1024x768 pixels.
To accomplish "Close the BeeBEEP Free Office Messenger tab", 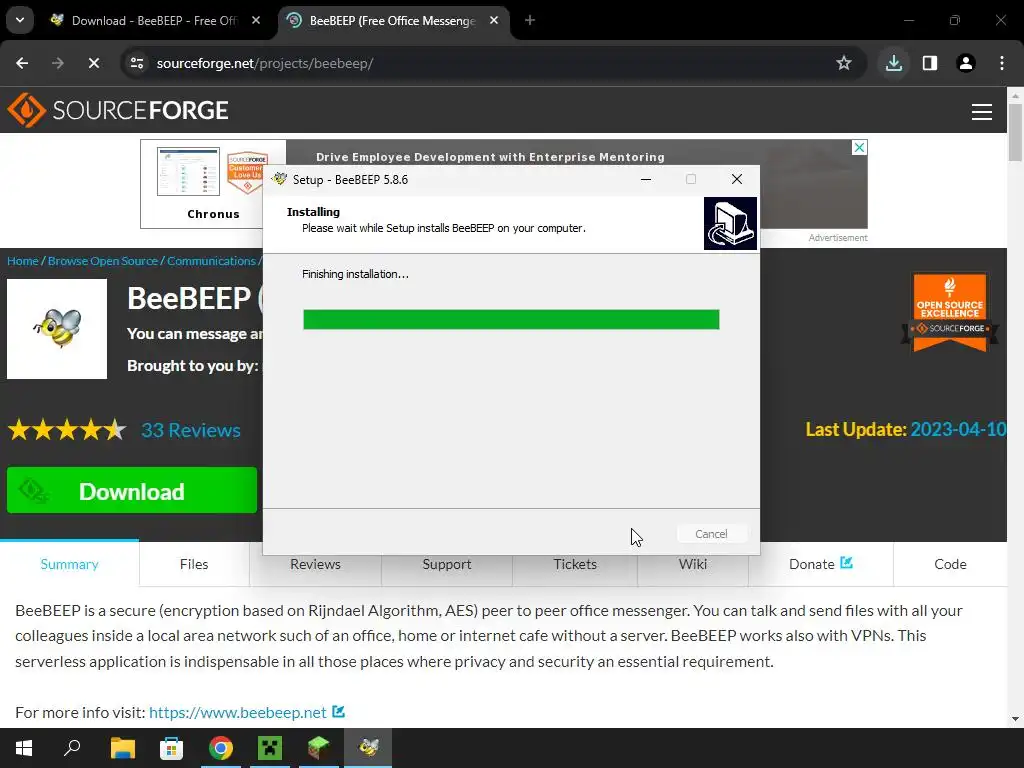I will [494, 20].
